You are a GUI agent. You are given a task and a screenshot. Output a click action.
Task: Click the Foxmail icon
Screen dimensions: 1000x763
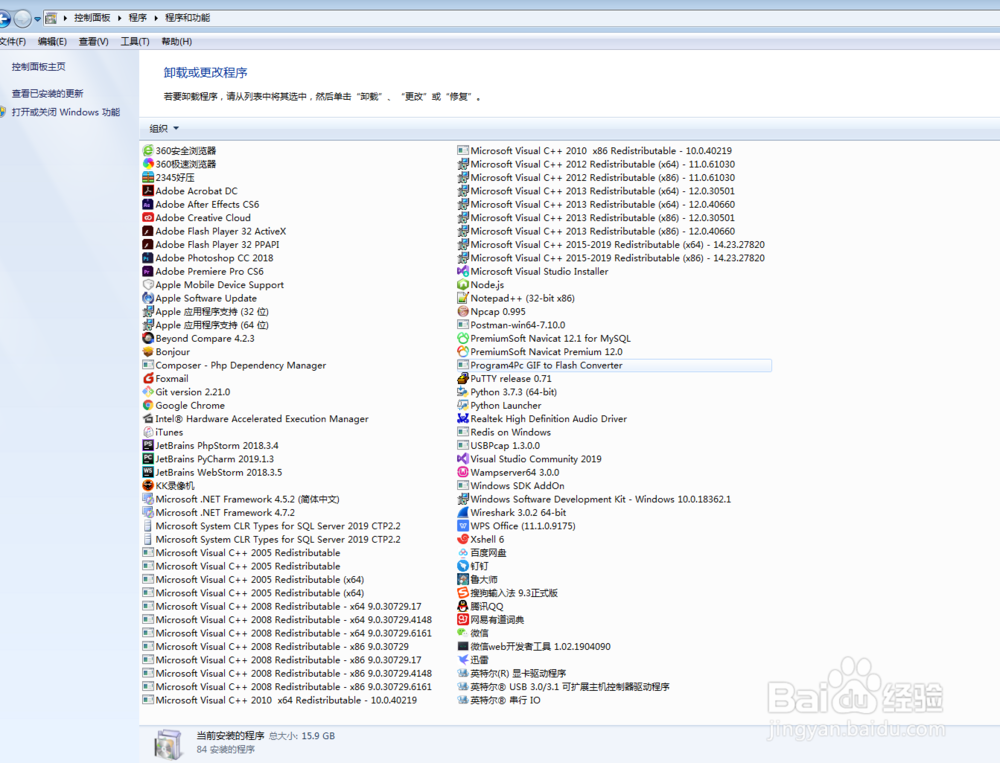coord(148,378)
